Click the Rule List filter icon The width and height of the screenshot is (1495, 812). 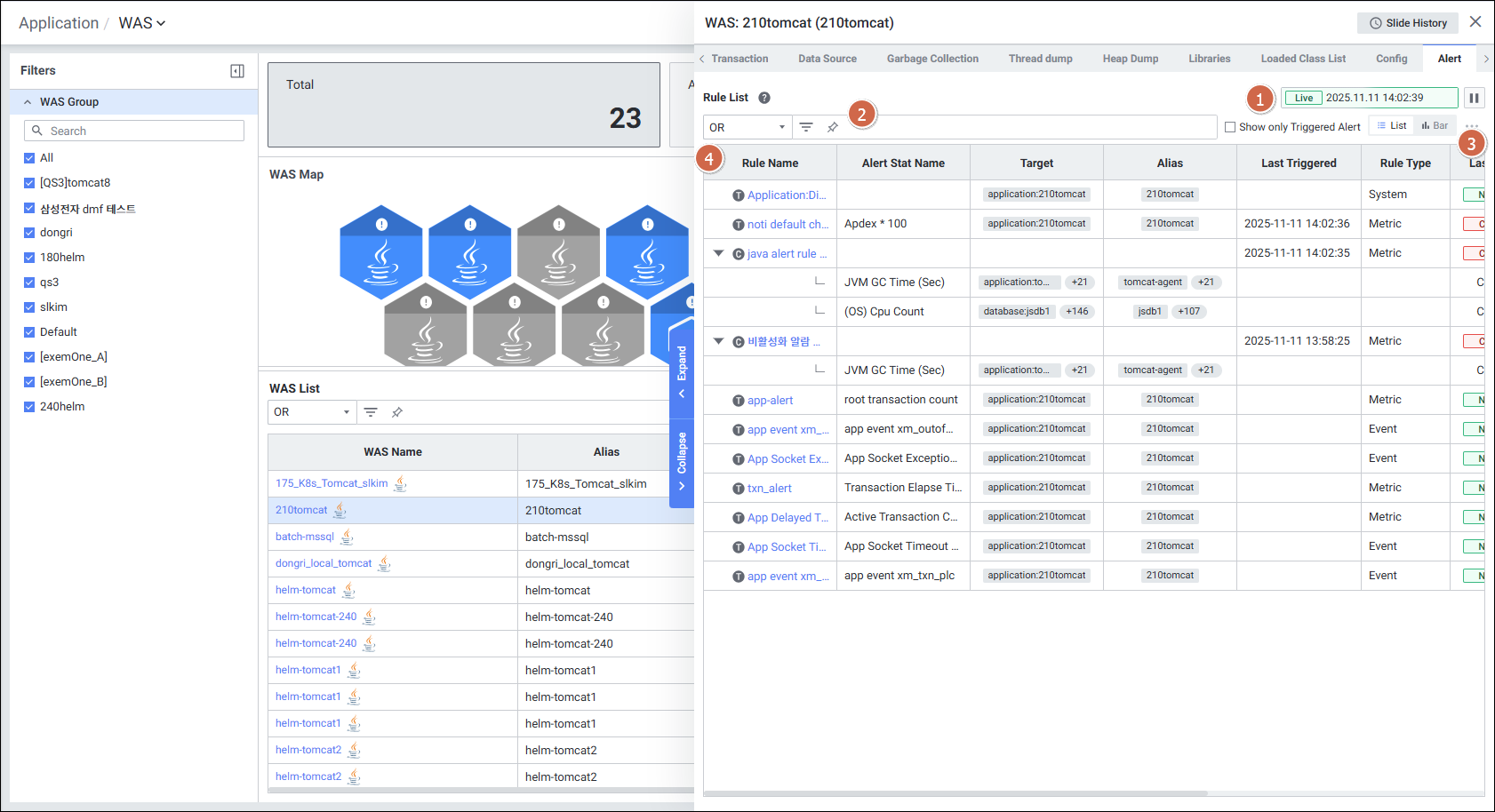(x=806, y=127)
